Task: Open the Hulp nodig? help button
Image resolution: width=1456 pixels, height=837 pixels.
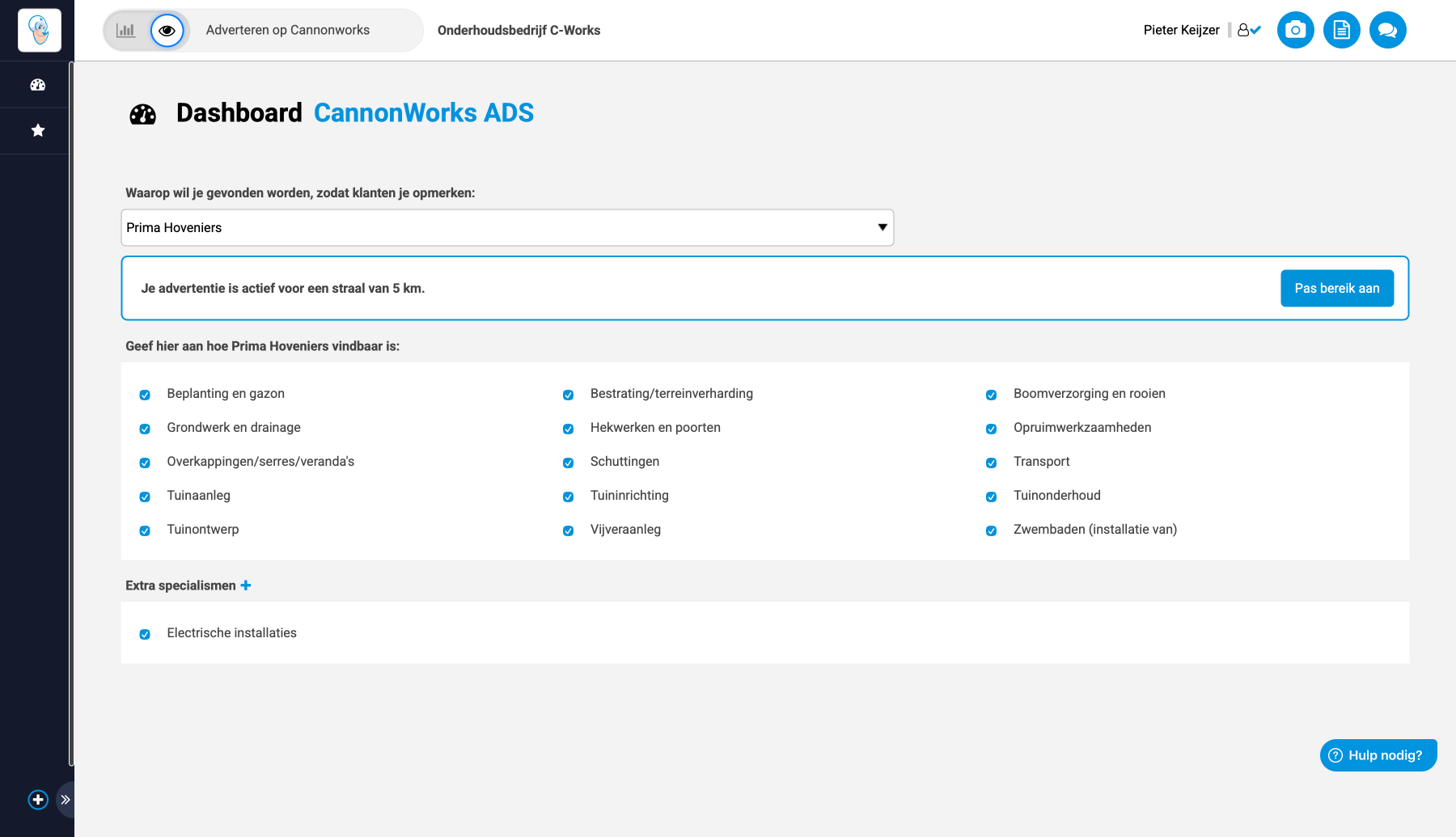Action: 1378,755
